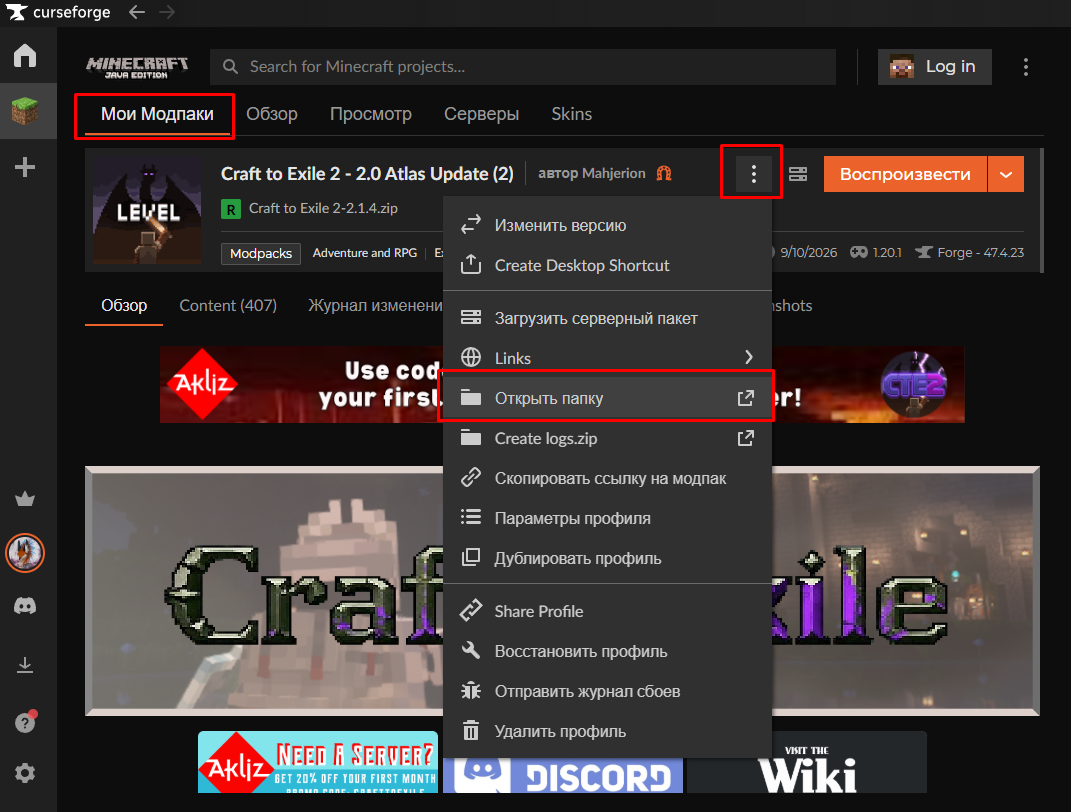Click the Log in button
This screenshot has height=812, width=1071.
tap(934, 67)
